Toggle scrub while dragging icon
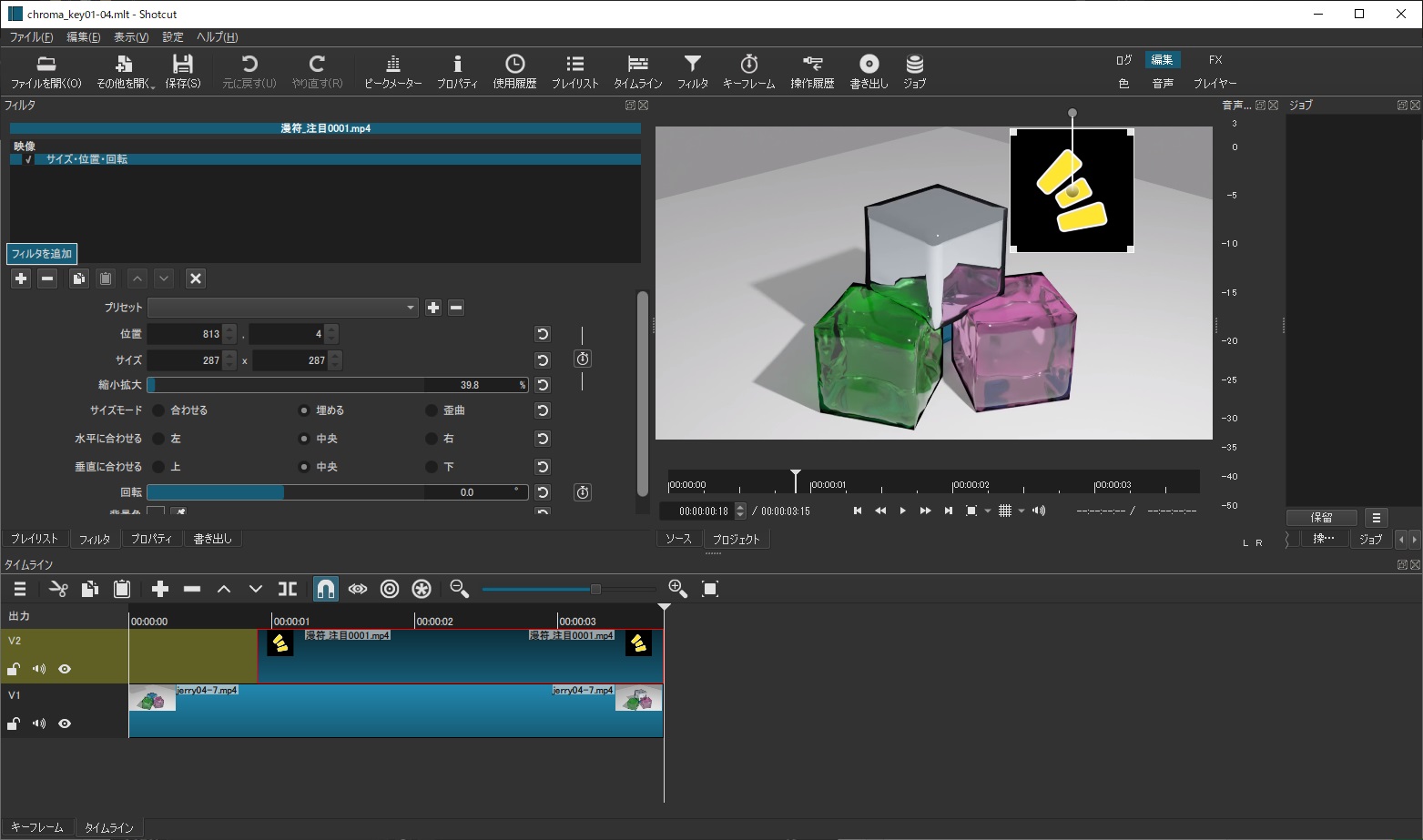 [x=358, y=589]
